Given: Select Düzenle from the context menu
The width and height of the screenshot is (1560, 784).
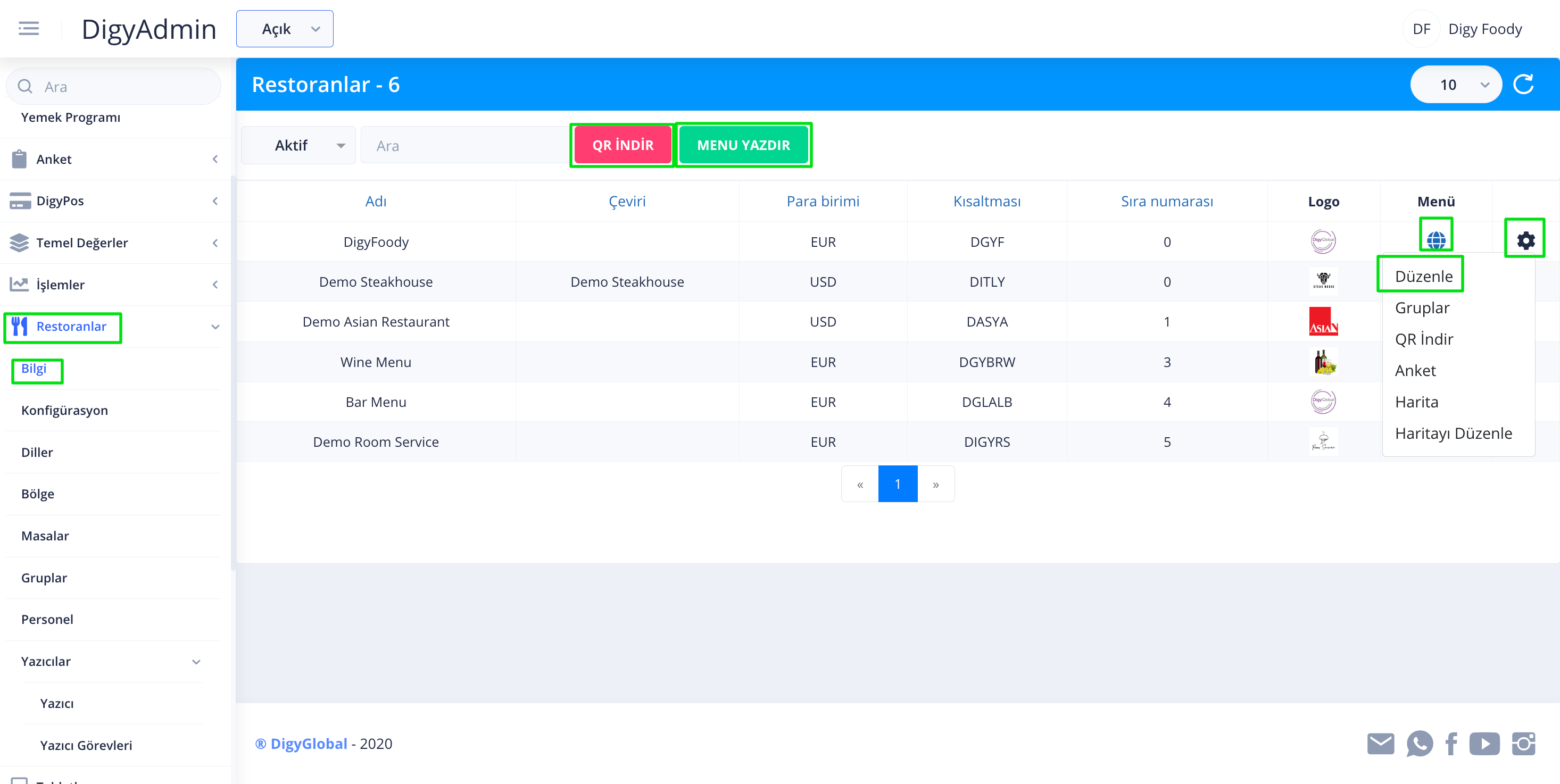Looking at the screenshot, I should 1423,277.
